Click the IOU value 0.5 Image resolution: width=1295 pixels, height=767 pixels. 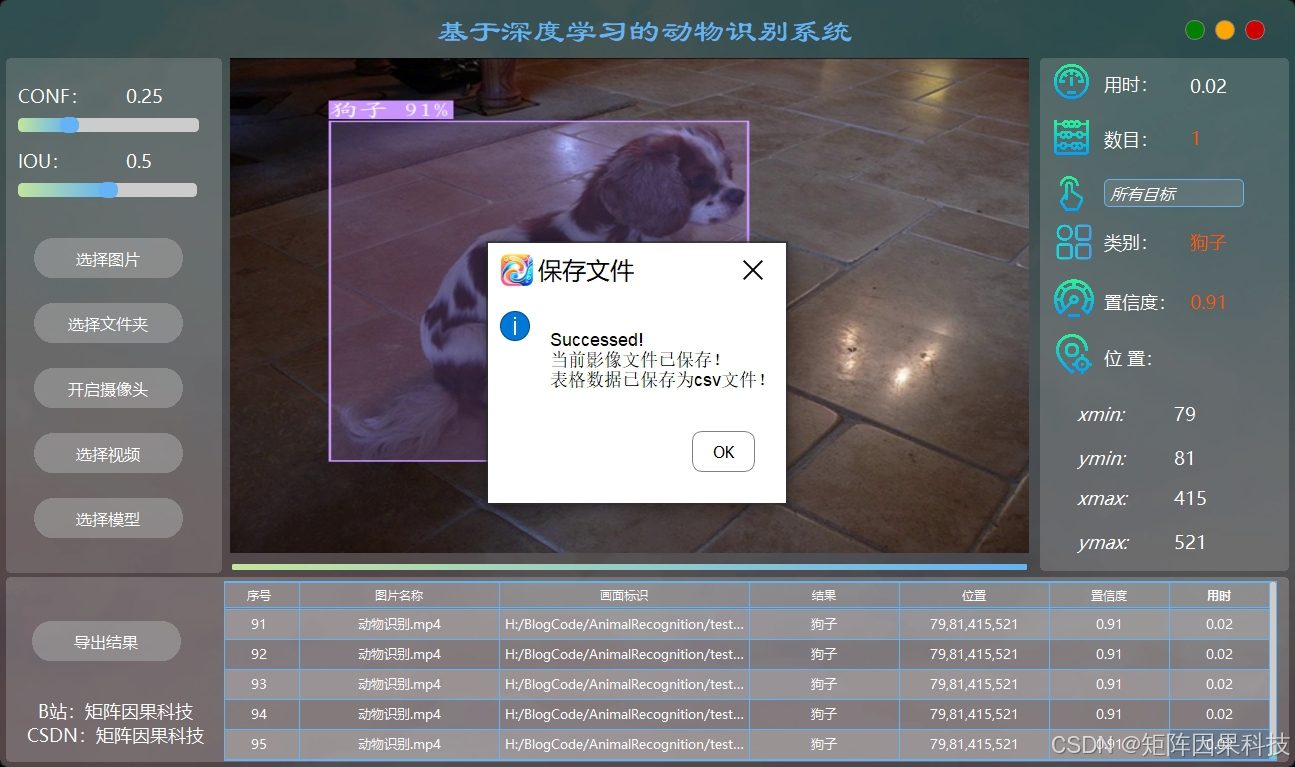[x=139, y=161]
